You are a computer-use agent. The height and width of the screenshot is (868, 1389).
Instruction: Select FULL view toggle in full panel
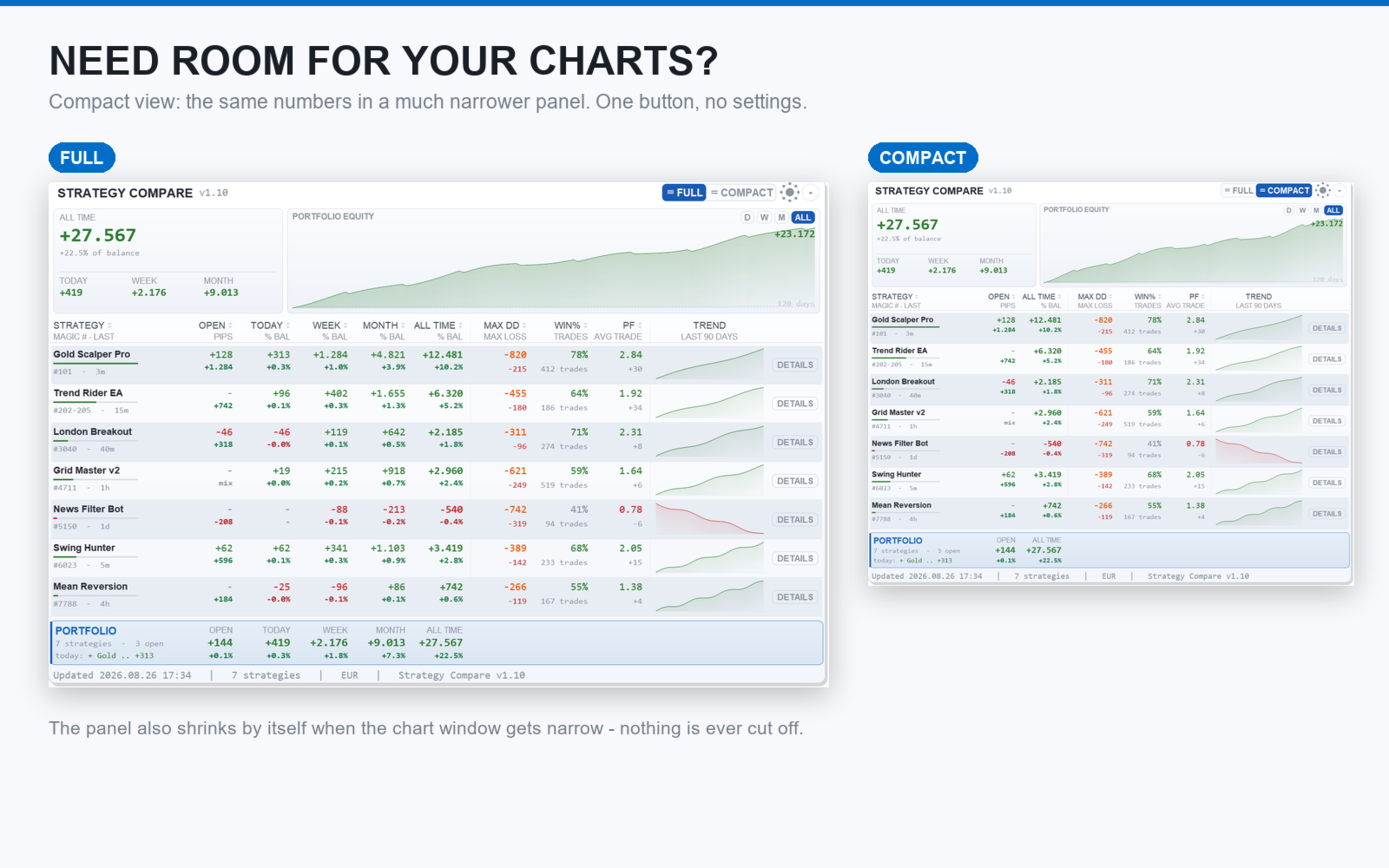[x=684, y=193]
